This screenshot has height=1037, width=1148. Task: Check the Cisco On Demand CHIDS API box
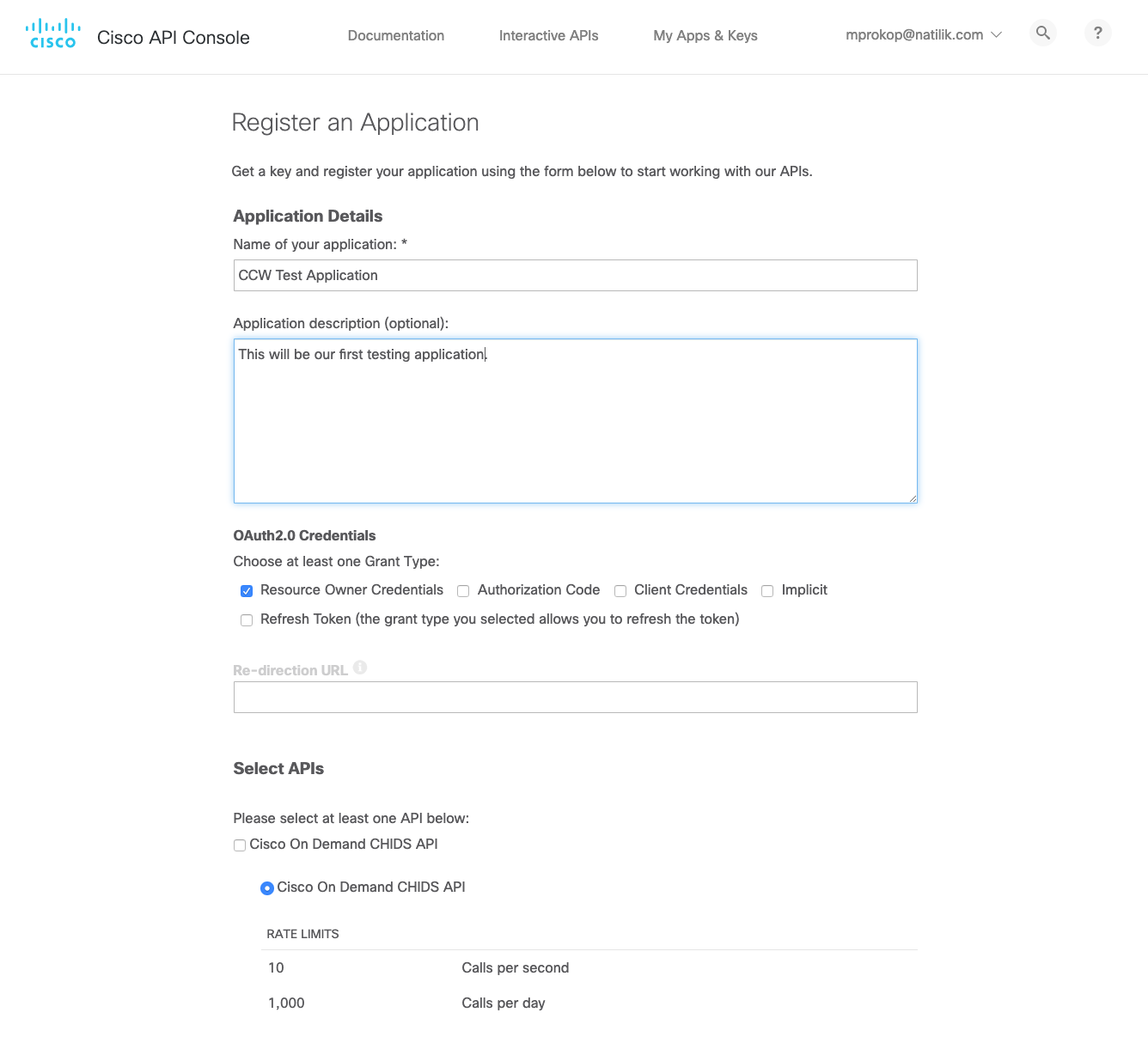pyautogui.click(x=239, y=845)
